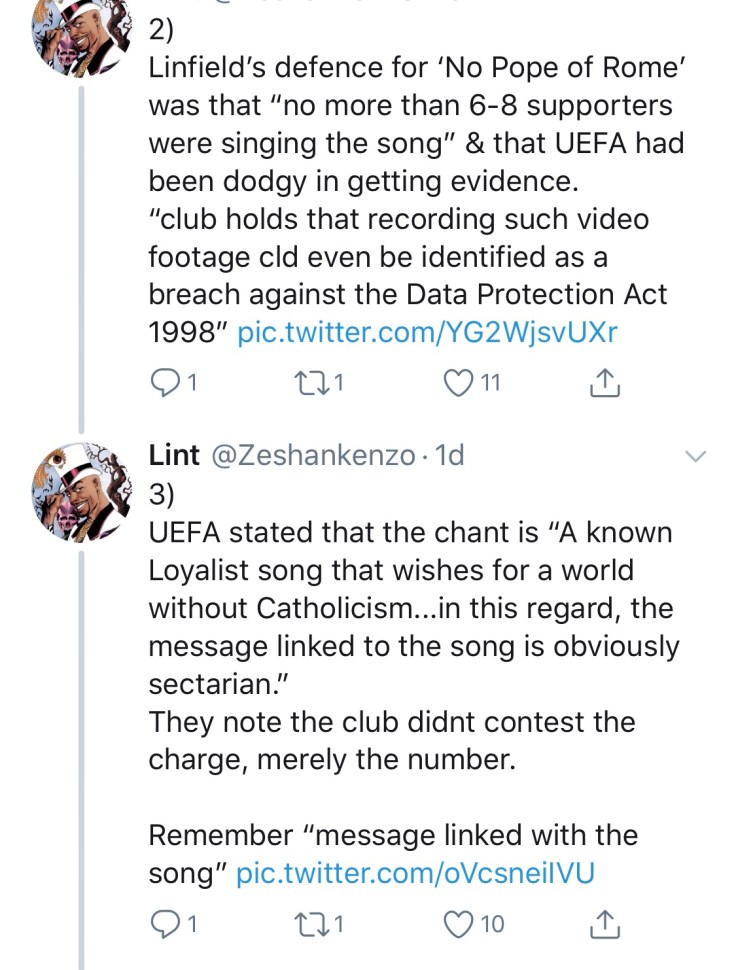Open pic.twitter.com/oVcsneilVU link

point(415,873)
